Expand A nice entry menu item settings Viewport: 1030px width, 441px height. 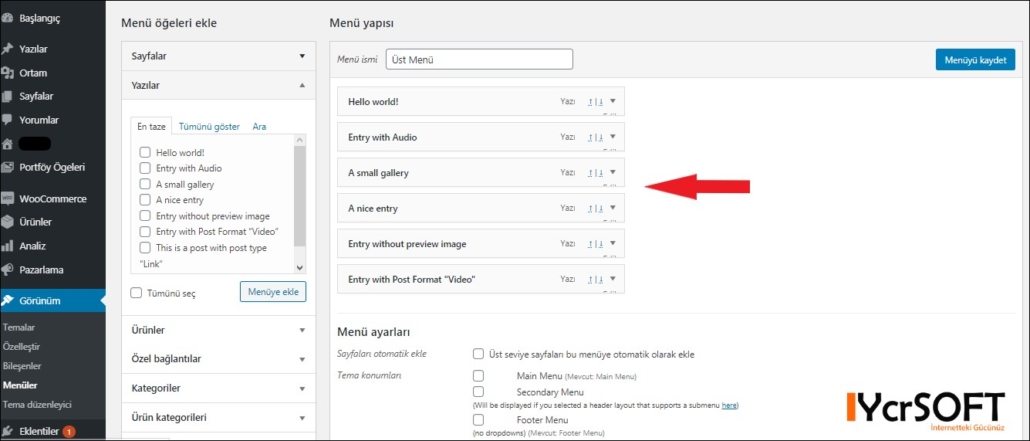tap(613, 208)
